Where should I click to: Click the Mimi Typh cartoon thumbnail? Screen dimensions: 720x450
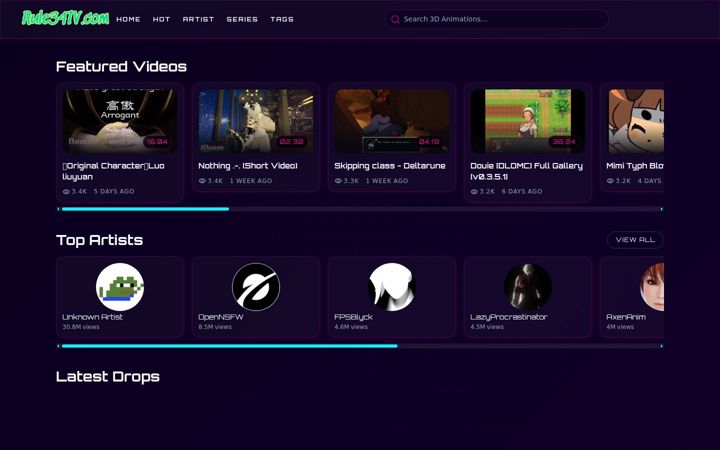636,121
